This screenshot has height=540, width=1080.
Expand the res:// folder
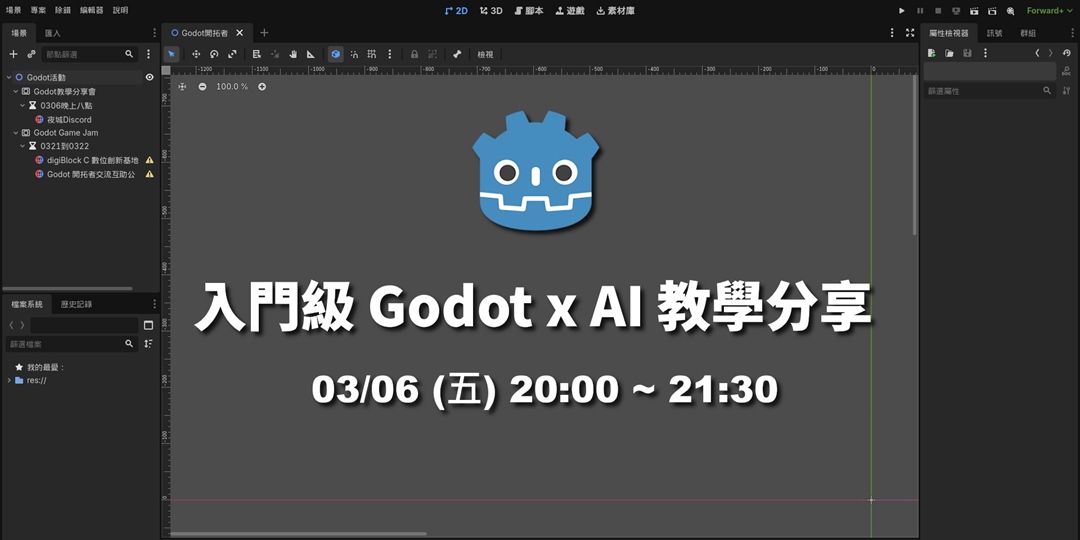[9, 380]
